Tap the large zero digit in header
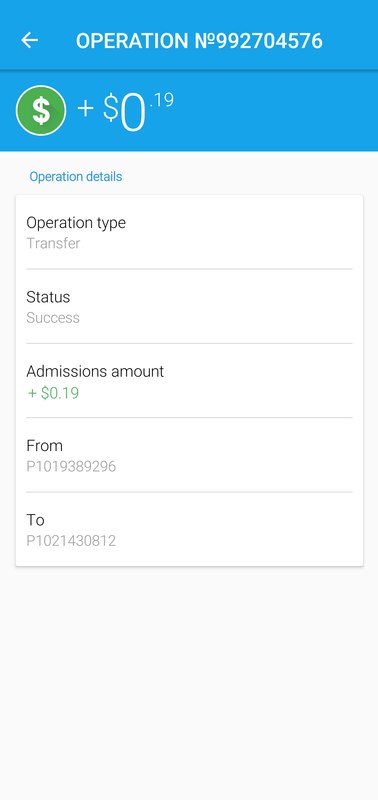The width and height of the screenshot is (378, 800). coord(133,115)
